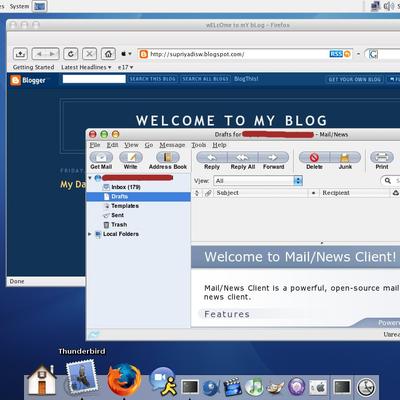Open the e17 bookmark folder dropdown
400x400 pixels.
(125, 67)
